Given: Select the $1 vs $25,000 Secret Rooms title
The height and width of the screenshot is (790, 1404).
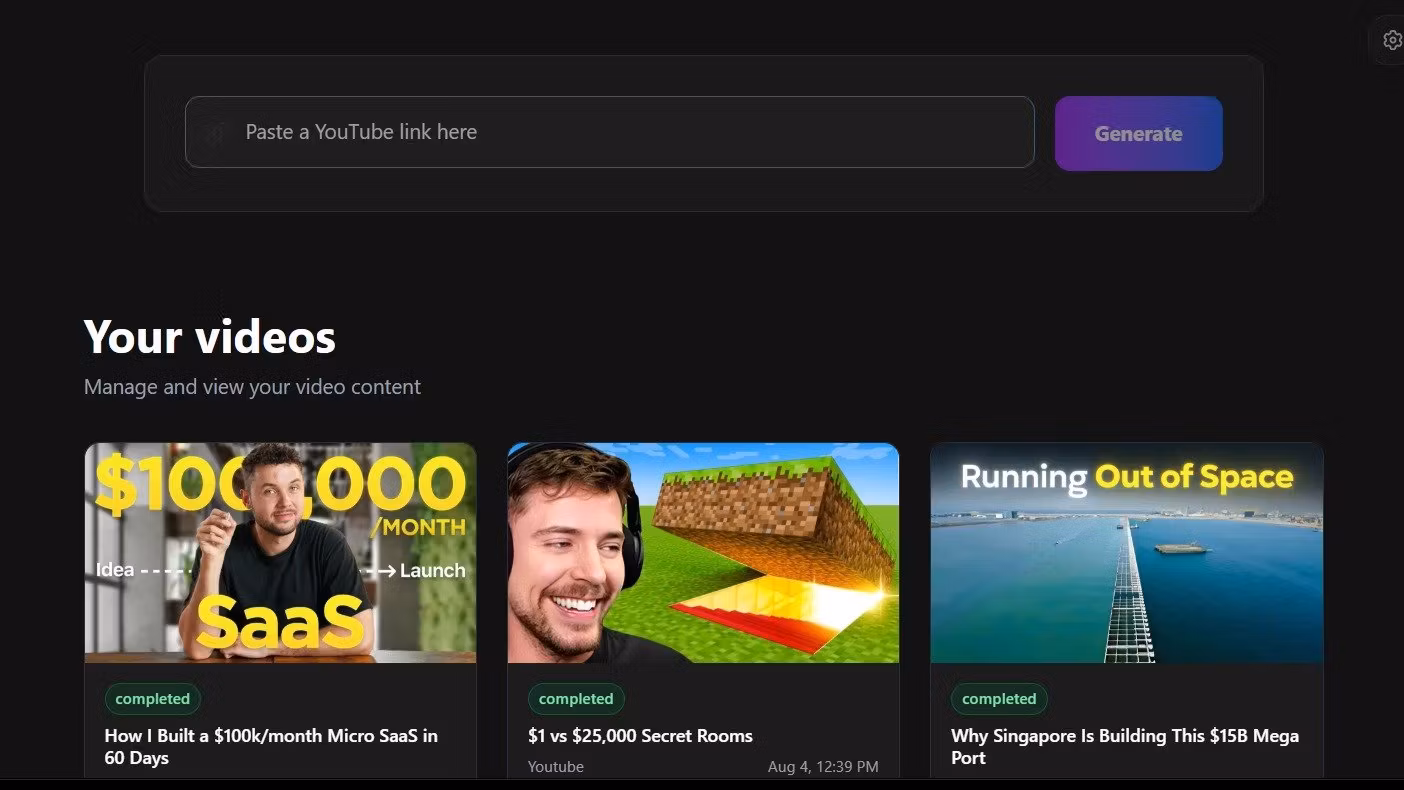Looking at the screenshot, I should [x=640, y=735].
